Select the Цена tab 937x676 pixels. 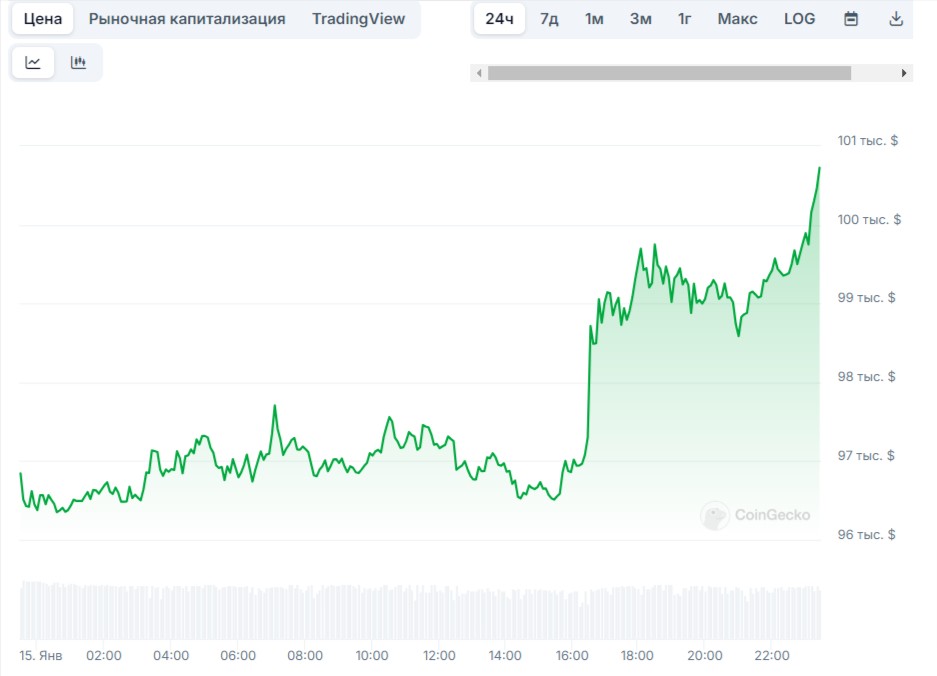[x=43, y=19]
